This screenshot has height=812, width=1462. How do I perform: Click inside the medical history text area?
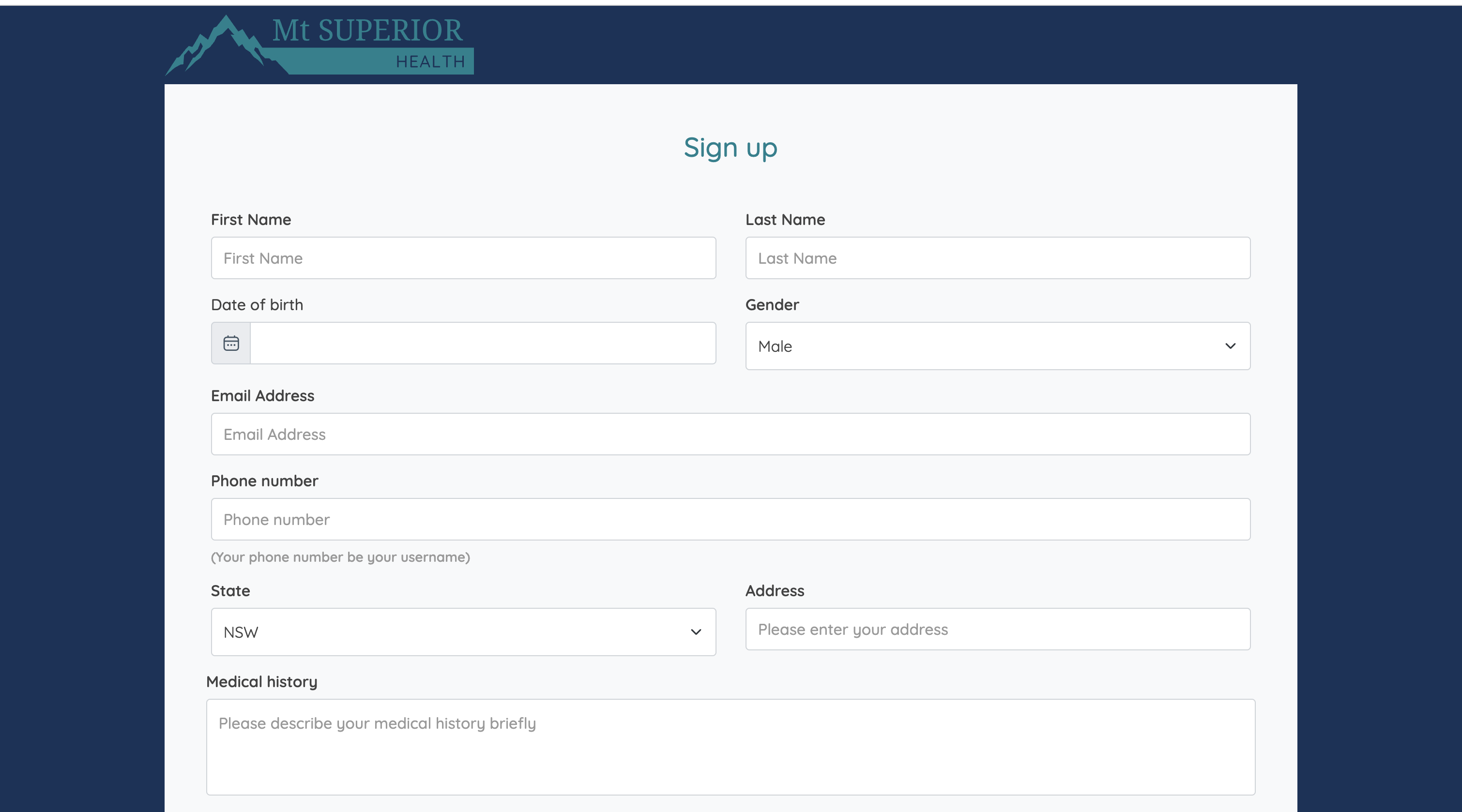pos(731,747)
